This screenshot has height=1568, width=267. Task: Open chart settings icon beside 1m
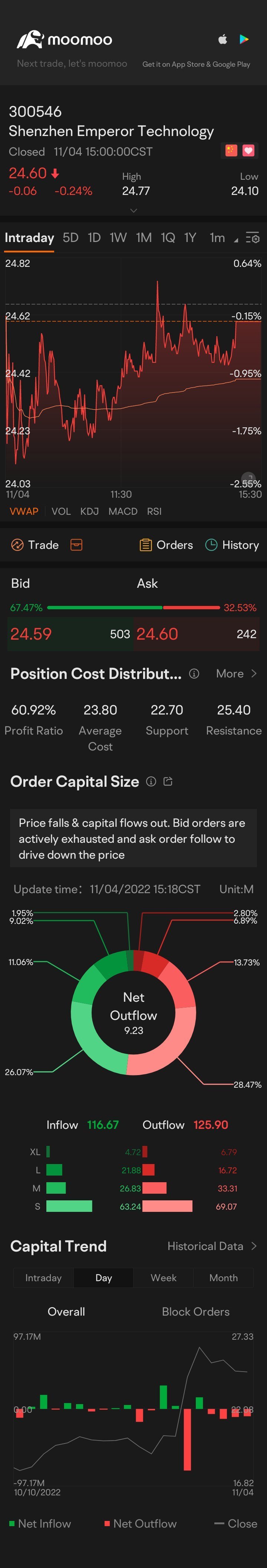pyautogui.click(x=253, y=238)
